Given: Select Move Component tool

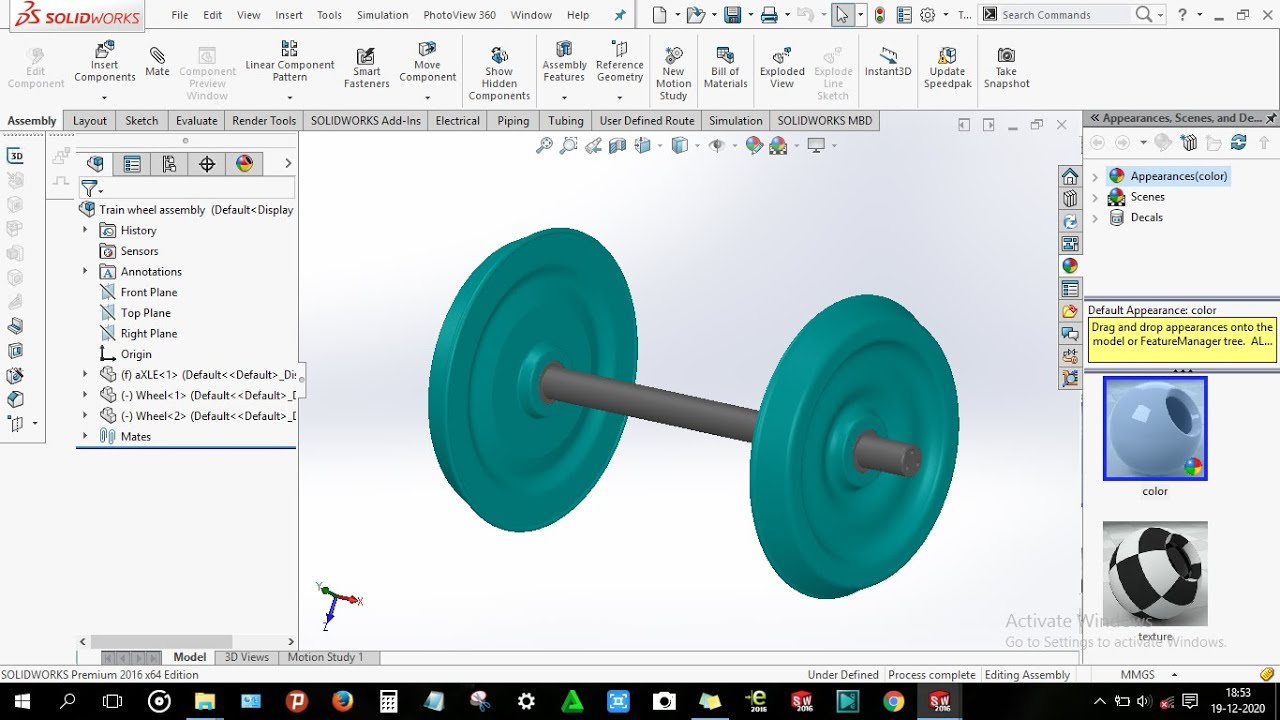Looking at the screenshot, I should point(427,62).
